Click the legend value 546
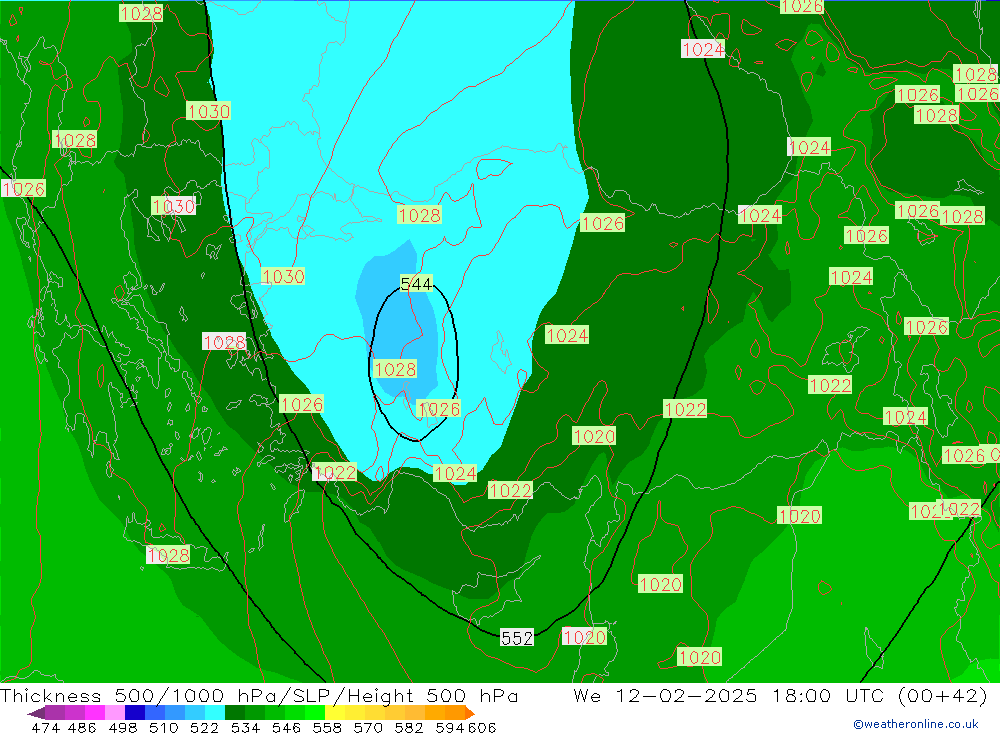 pyautogui.click(x=286, y=727)
